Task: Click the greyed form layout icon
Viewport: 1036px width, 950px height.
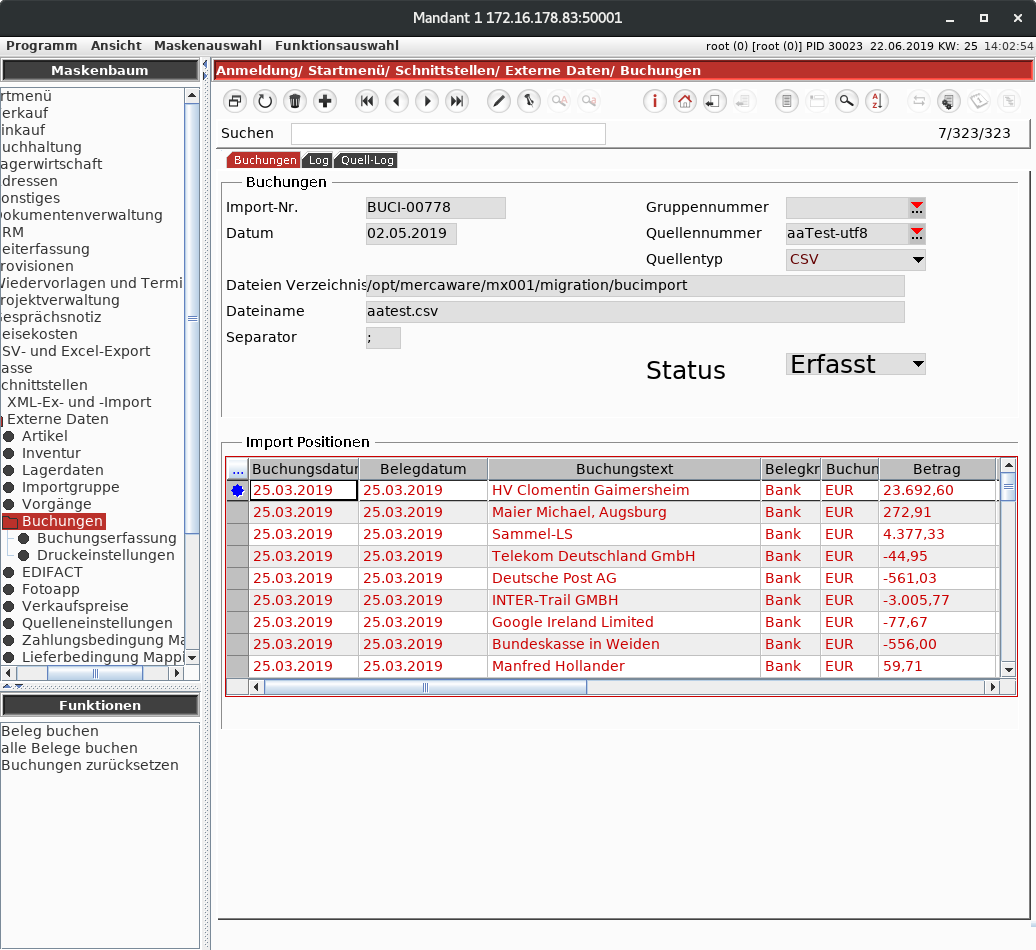Action: [817, 101]
